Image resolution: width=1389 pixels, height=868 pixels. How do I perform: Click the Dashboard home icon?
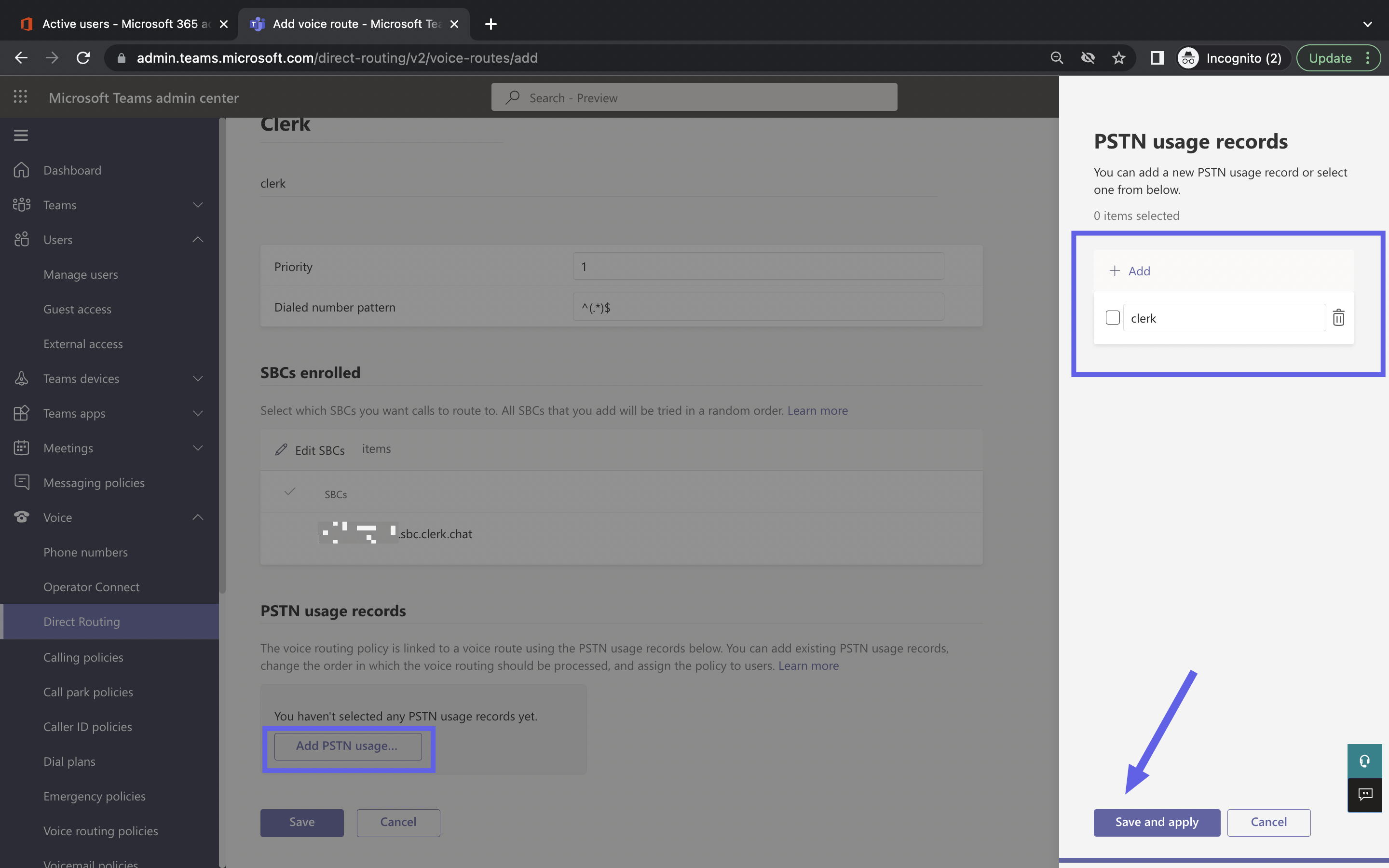pos(21,170)
